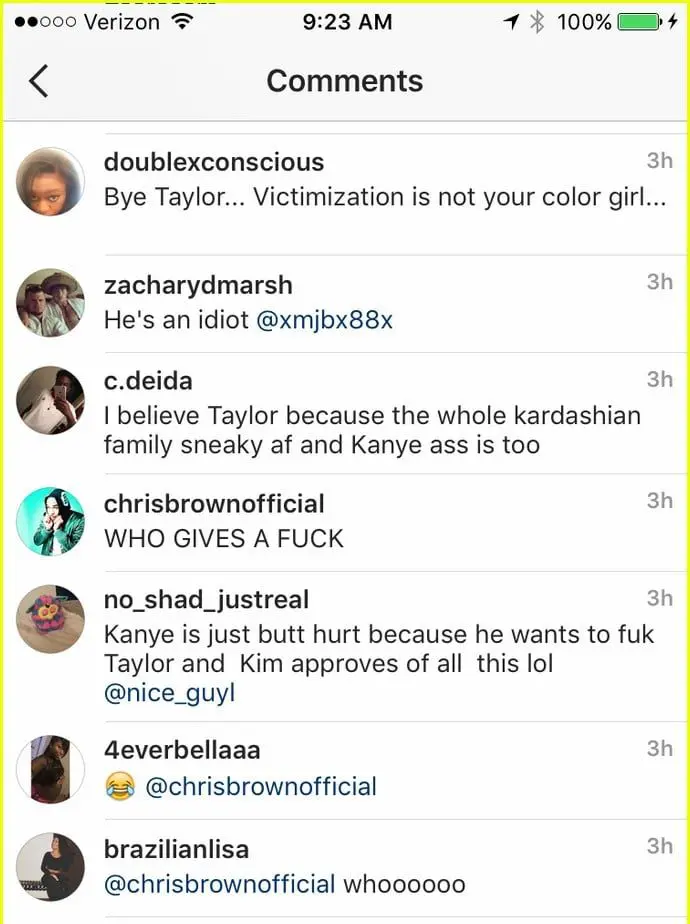The image size is (690, 924).
Task: Tap @chrisbrownofficial mention in brazilianlisa's comment
Action: click(x=219, y=885)
